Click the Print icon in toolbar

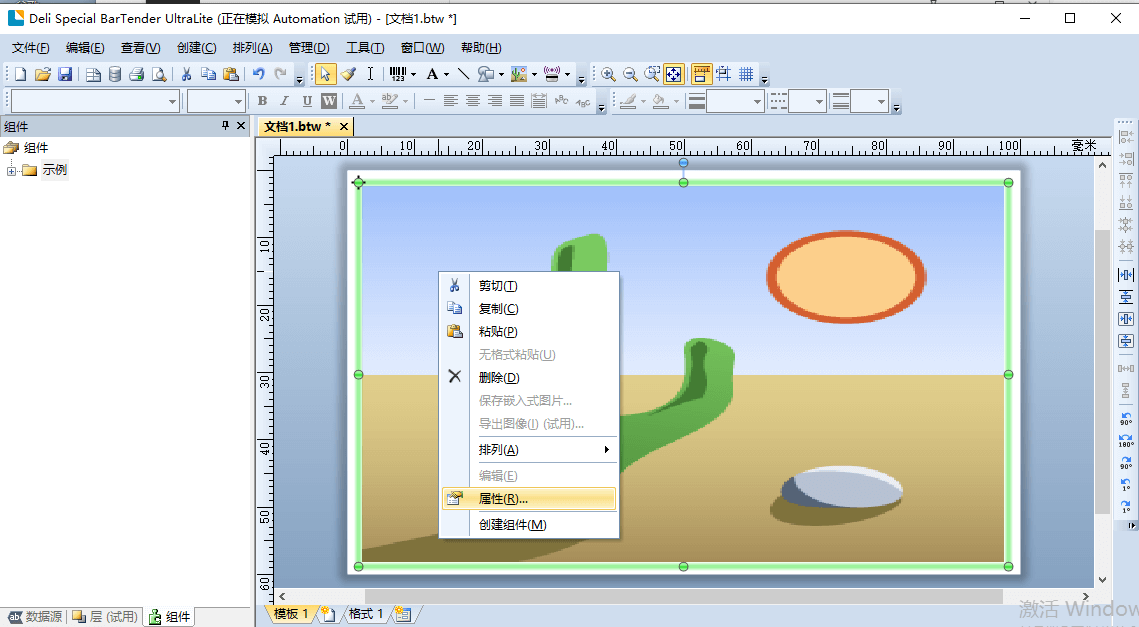tap(137, 74)
